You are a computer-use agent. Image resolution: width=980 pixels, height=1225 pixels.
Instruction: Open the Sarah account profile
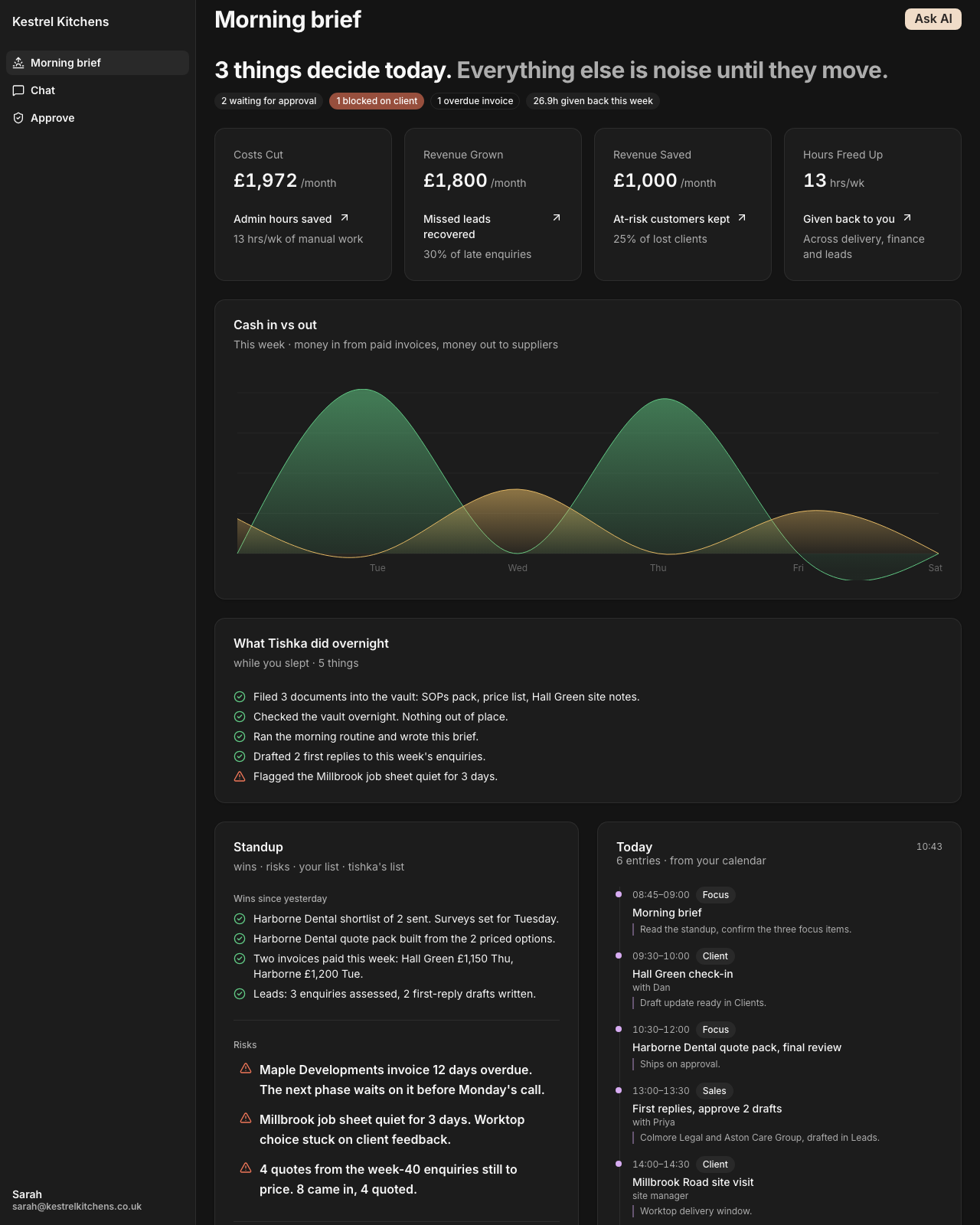click(77, 1200)
